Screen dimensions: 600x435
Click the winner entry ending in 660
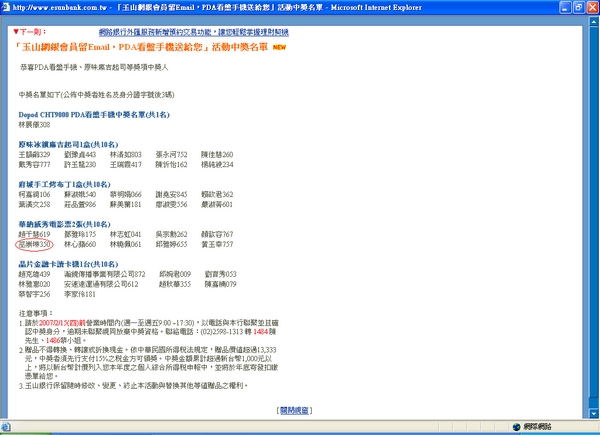pos(80,244)
